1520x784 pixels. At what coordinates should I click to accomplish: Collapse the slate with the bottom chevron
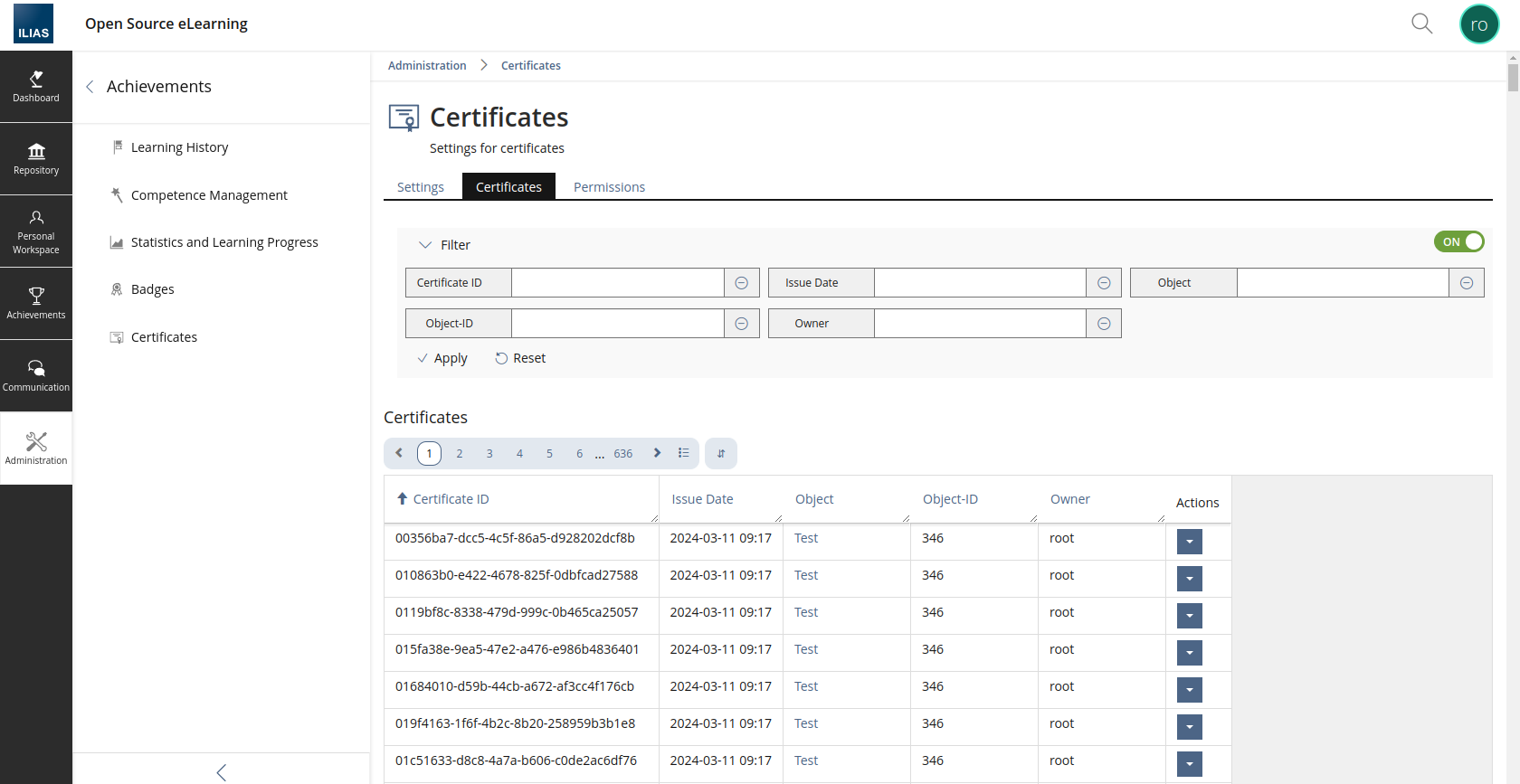coord(222,771)
